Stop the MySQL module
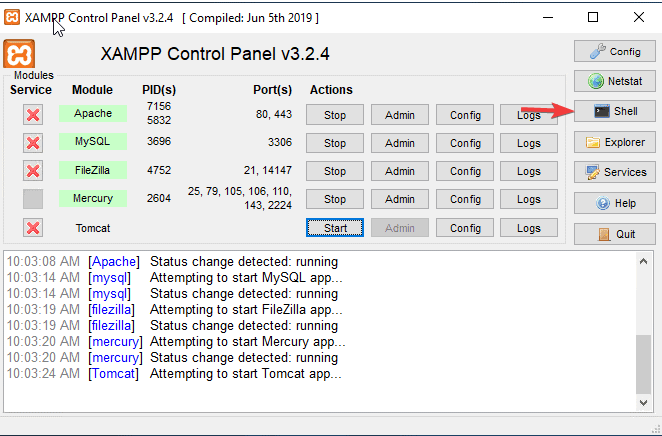662x436 pixels. click(335, 143)
